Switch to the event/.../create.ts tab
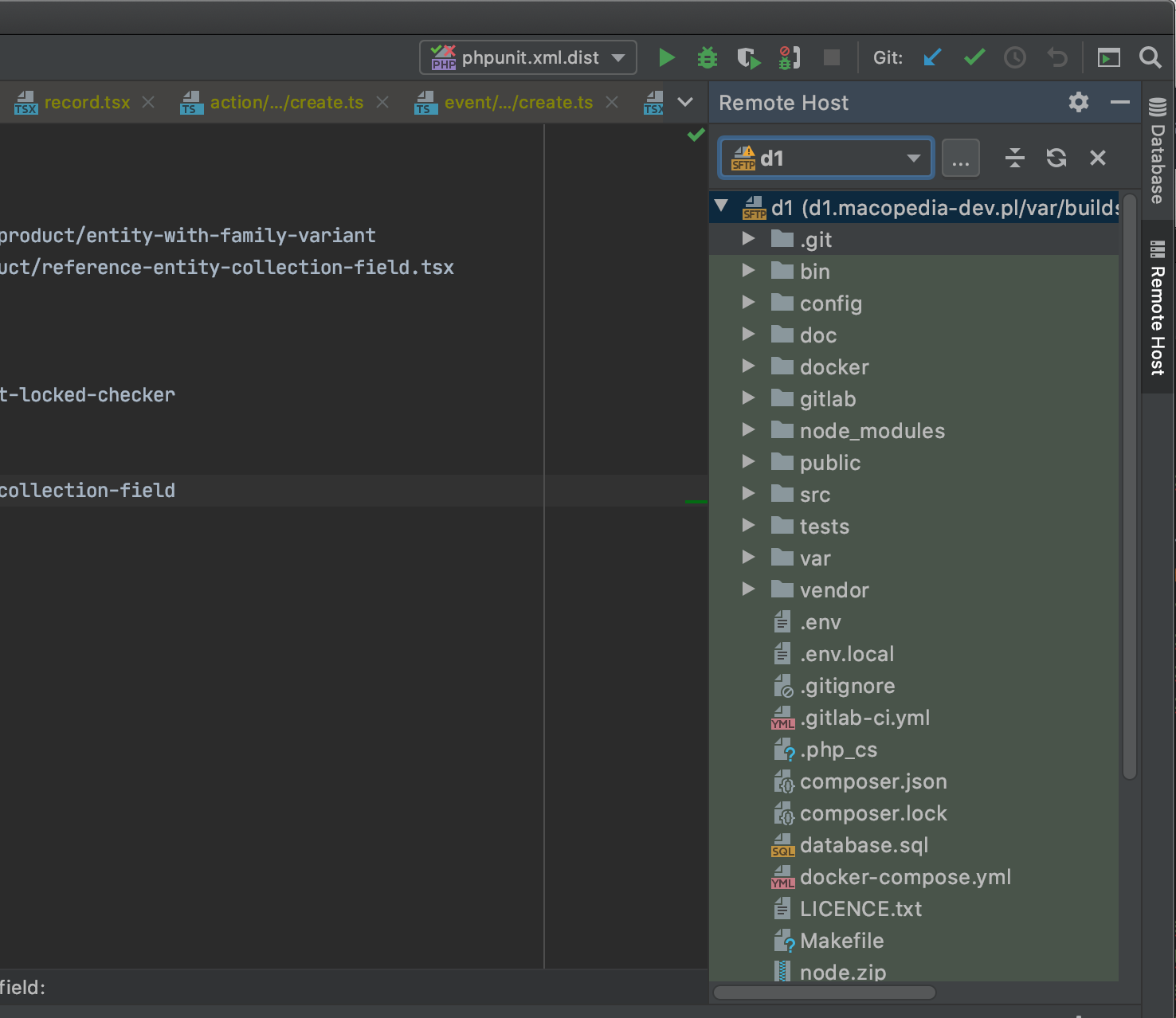The image size is (1176, 1018). (518, 103)
